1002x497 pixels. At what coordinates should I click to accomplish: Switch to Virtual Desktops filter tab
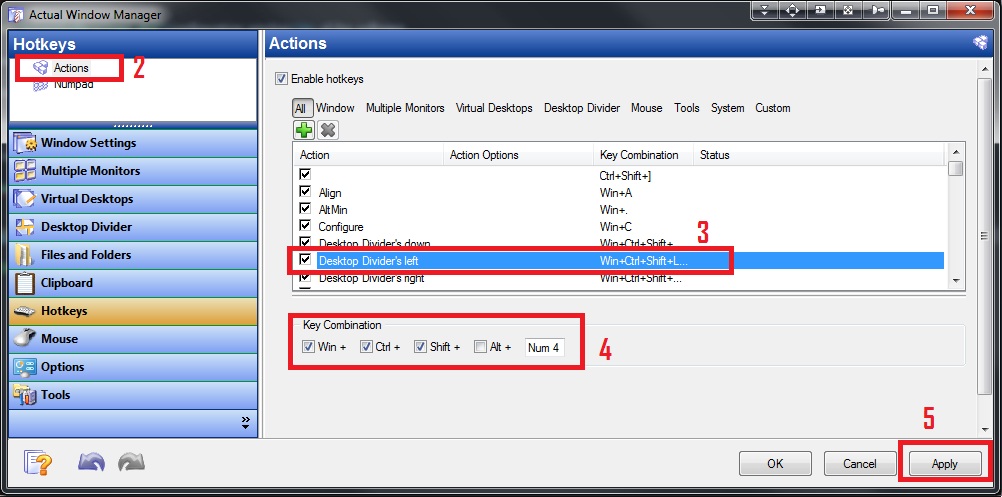pyautogui.click(x=494, y=108)
